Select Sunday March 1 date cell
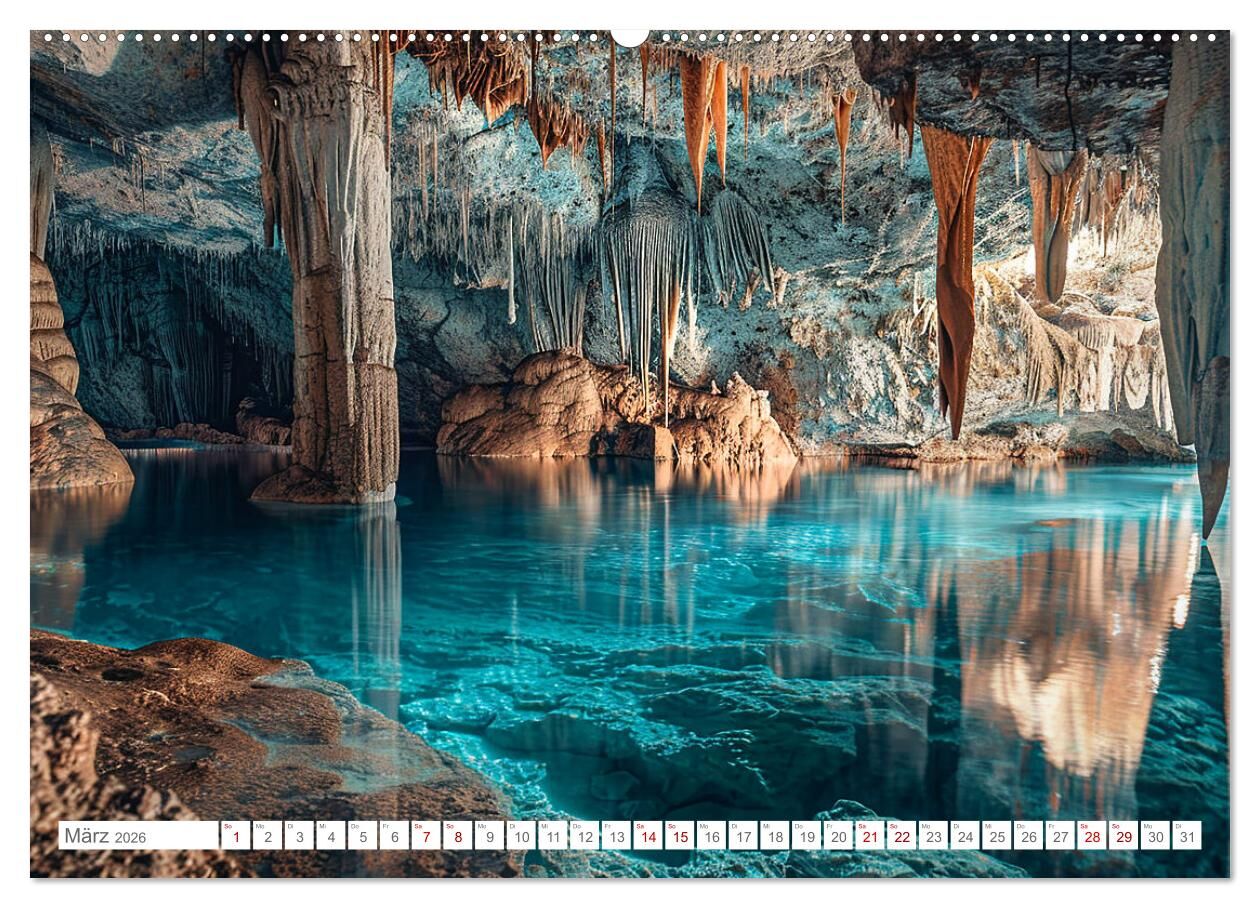Screen dimensions: 1260x908 235,836
